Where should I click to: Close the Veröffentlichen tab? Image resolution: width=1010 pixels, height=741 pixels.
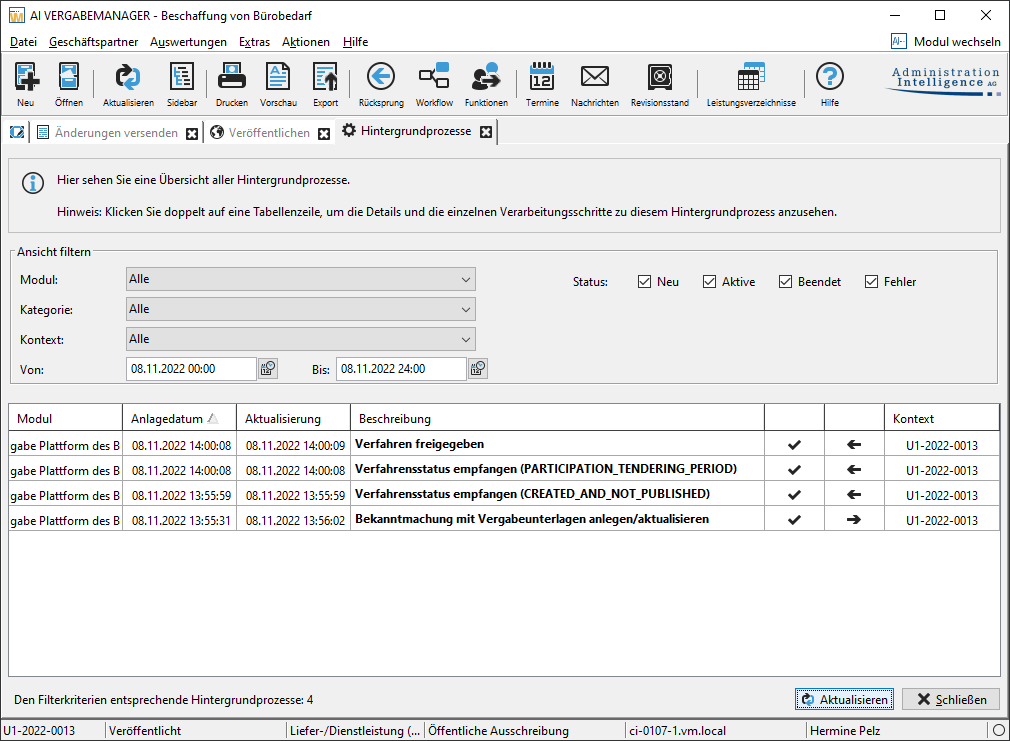[x=324, y=133]
